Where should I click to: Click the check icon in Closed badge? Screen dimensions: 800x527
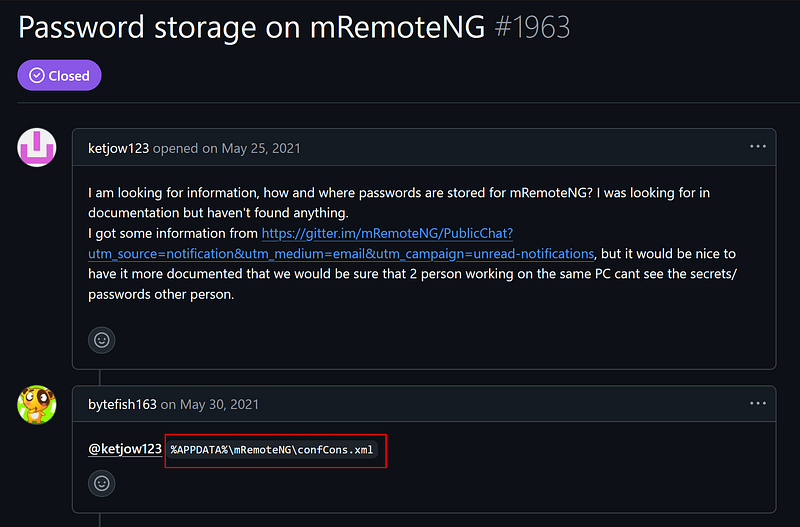[x=37, y=75]
